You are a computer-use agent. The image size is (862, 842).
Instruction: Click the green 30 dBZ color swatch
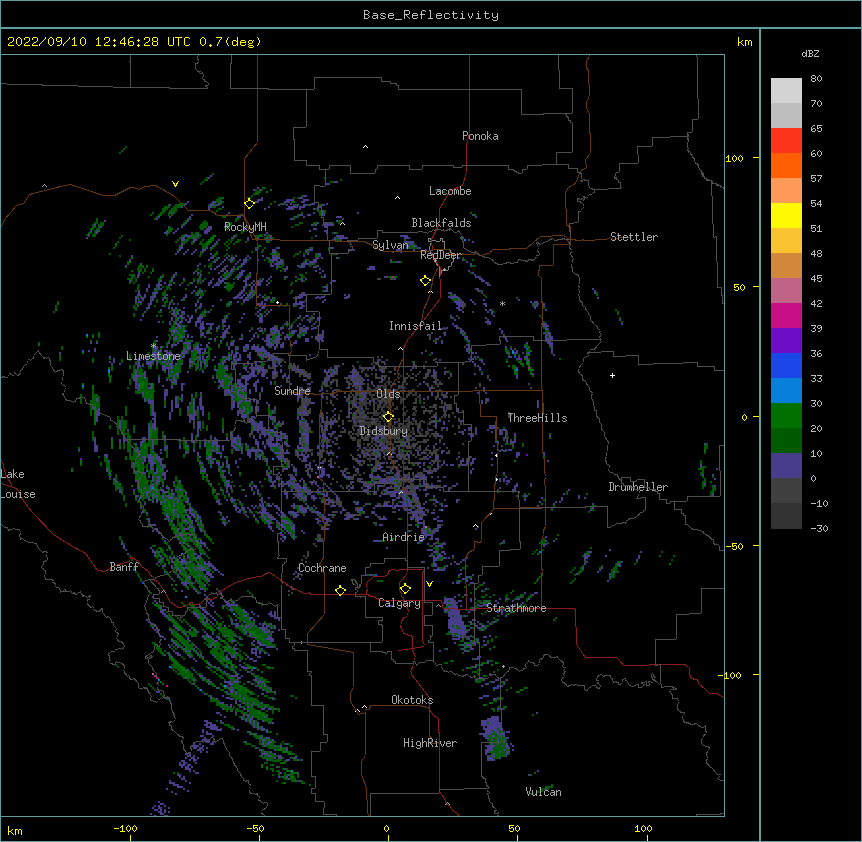pyautogui.click(x=786, y=416)
